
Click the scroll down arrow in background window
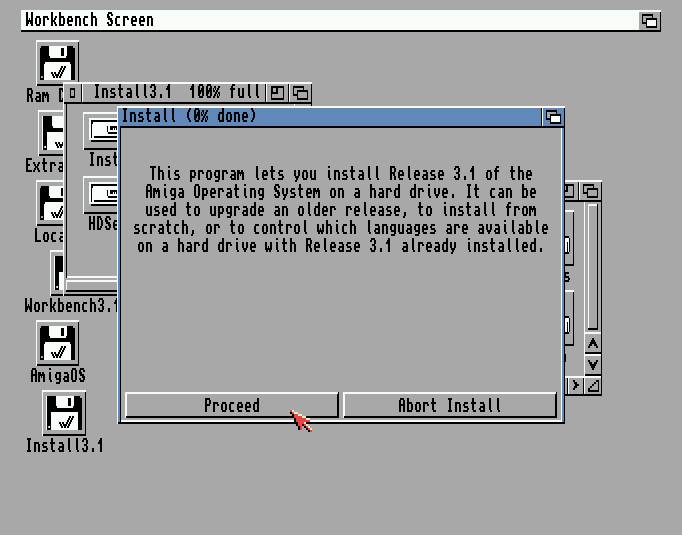593,365
